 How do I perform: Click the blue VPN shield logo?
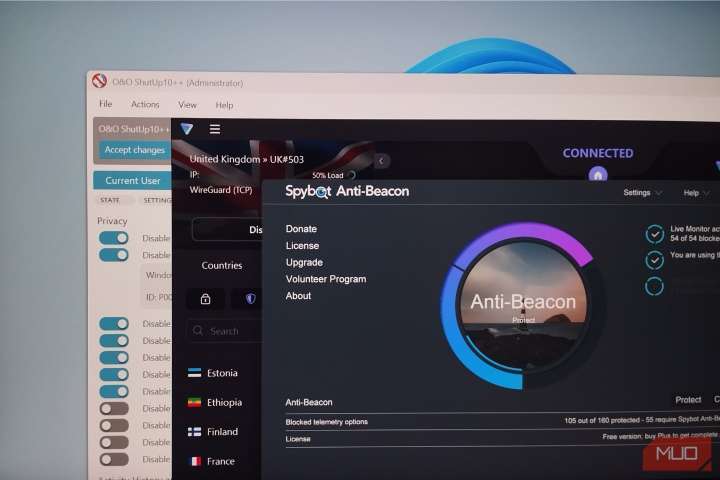[x=186, y=129]
